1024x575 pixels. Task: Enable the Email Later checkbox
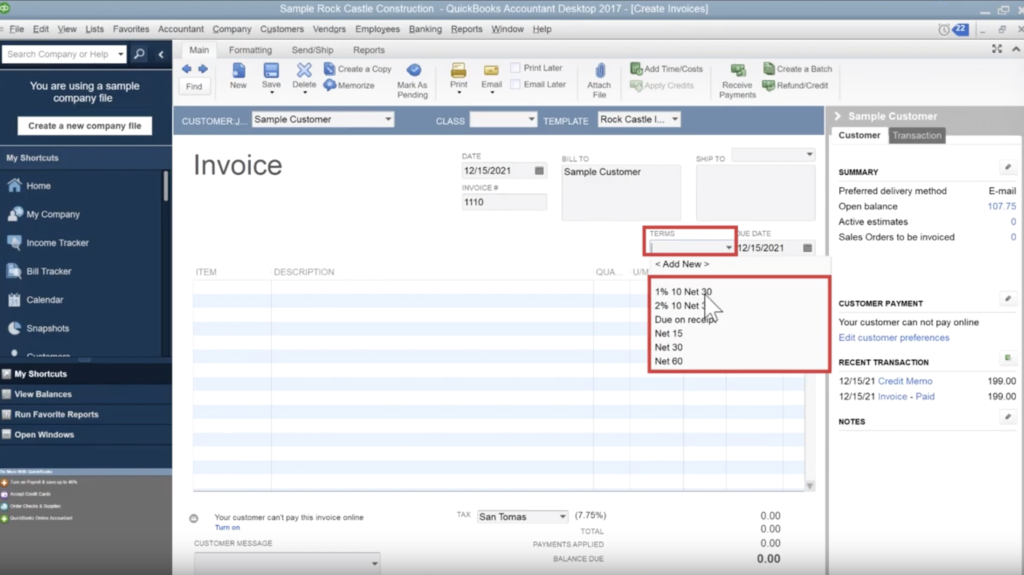[x=515, y=84]
